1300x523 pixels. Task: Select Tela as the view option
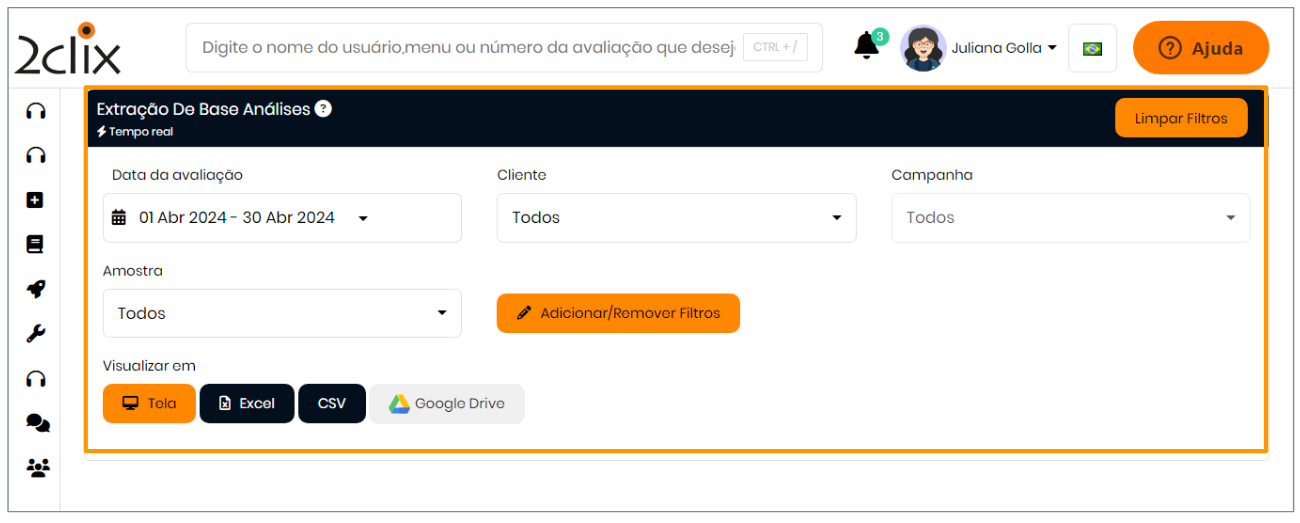point(149,404)
